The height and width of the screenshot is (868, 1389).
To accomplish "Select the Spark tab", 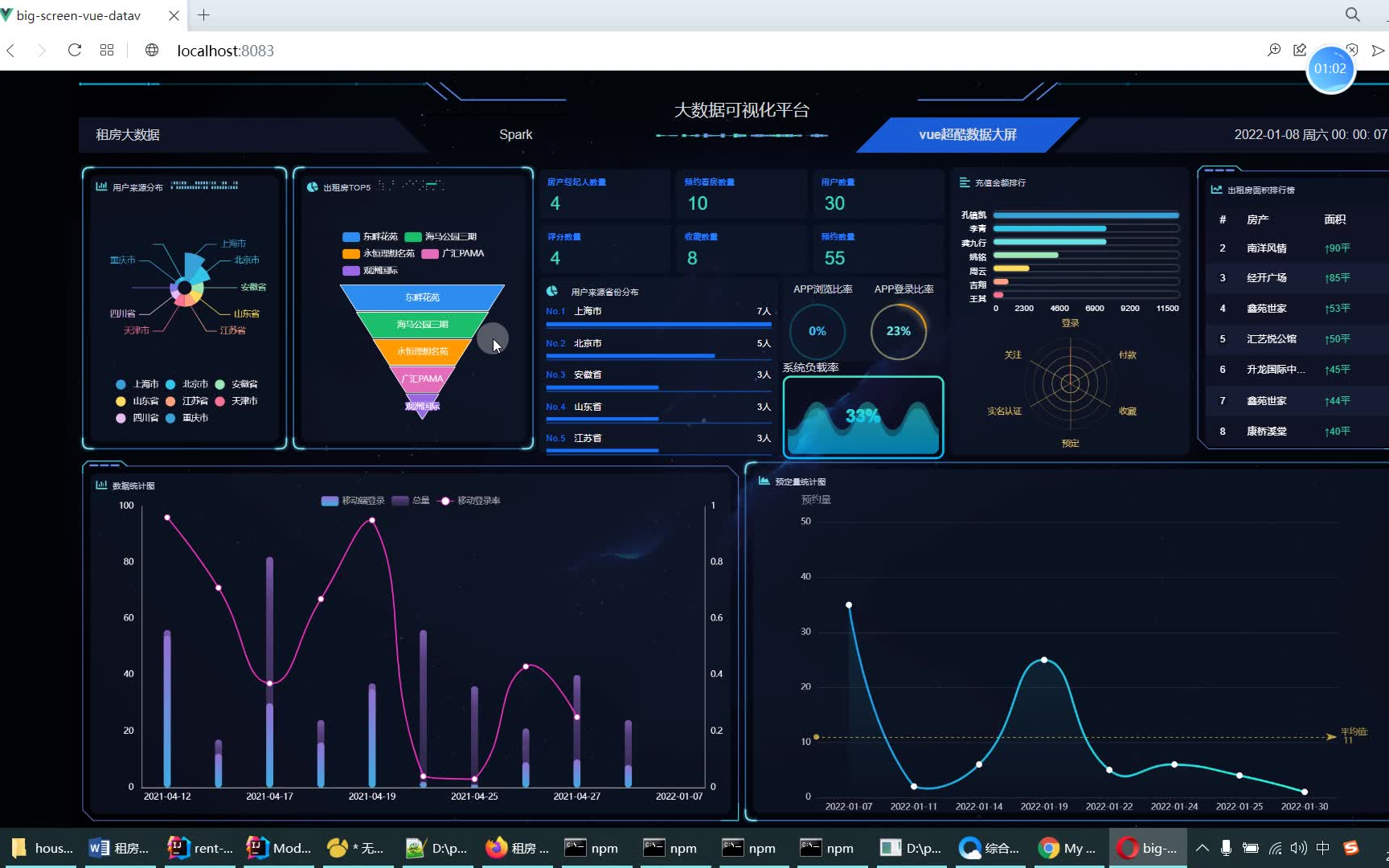I will point(515,135).
